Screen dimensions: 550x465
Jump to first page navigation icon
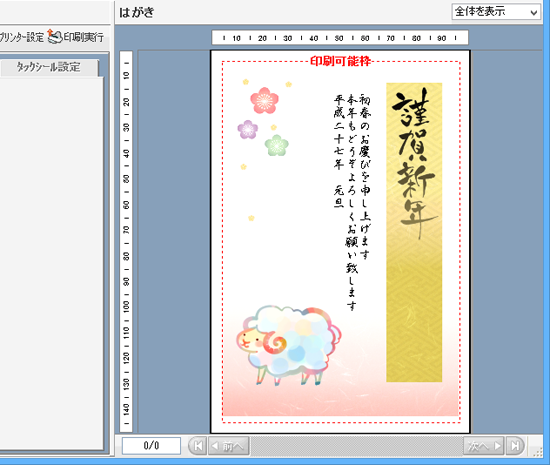(x=198, y=446)
